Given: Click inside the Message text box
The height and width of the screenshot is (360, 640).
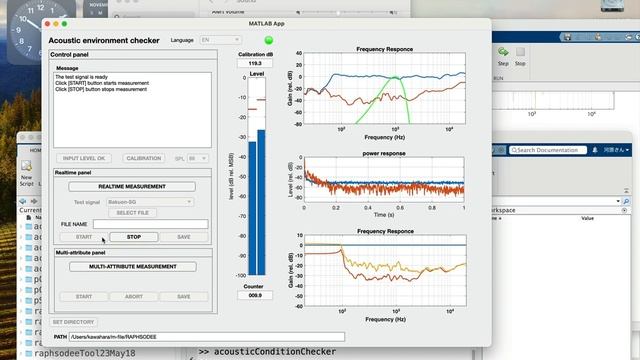Looking at the screenshot, I should [132, 110].
